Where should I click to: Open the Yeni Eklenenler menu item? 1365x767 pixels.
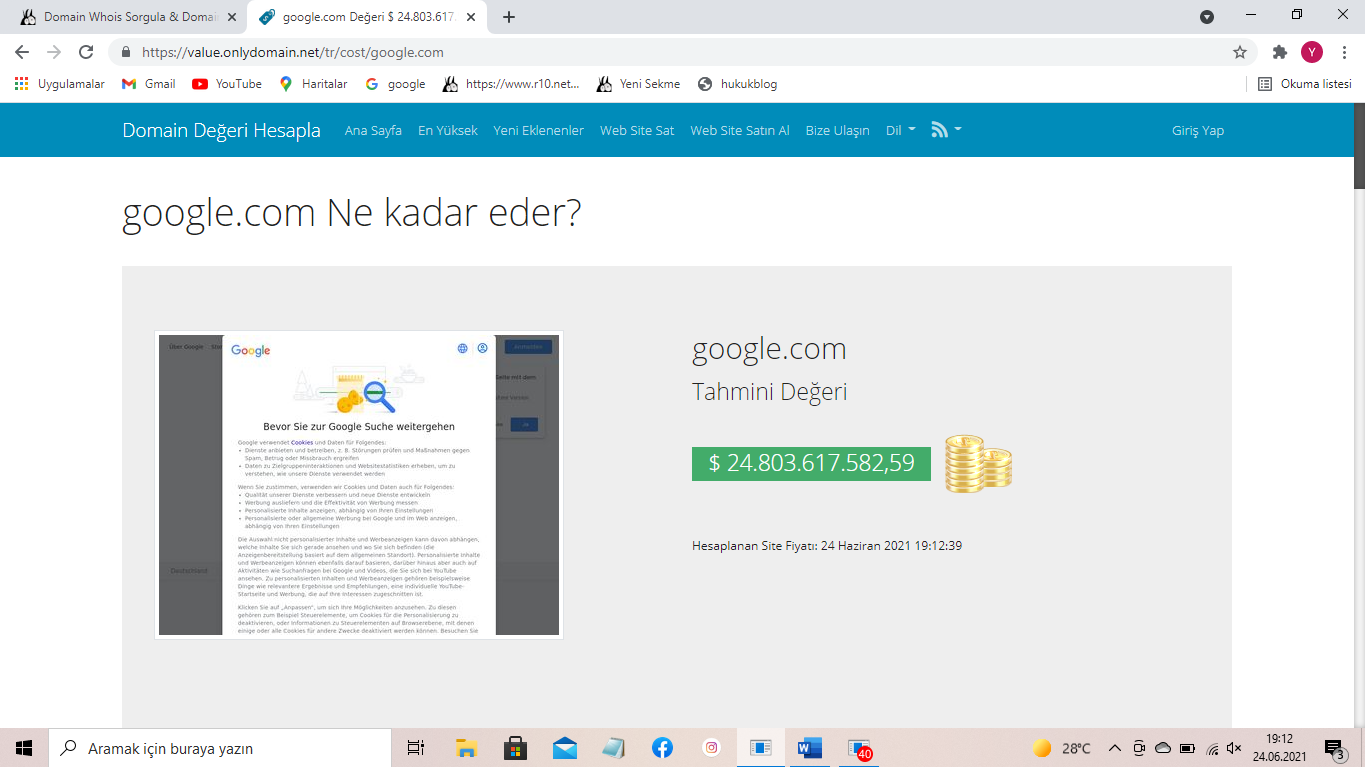click(x=538, y=130)
